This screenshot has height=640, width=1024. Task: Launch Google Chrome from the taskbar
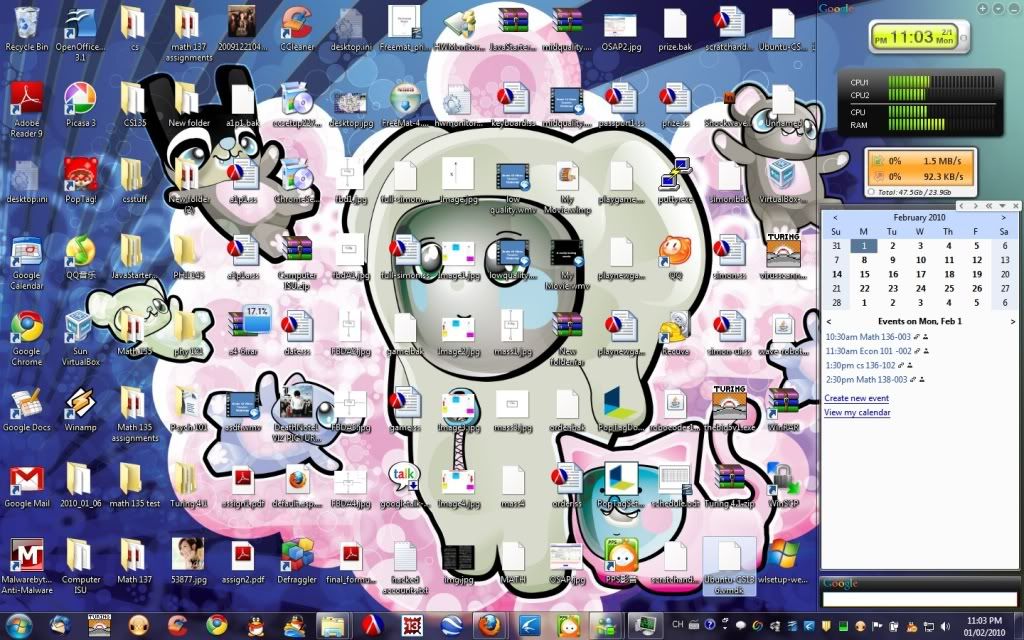(217, 625)
